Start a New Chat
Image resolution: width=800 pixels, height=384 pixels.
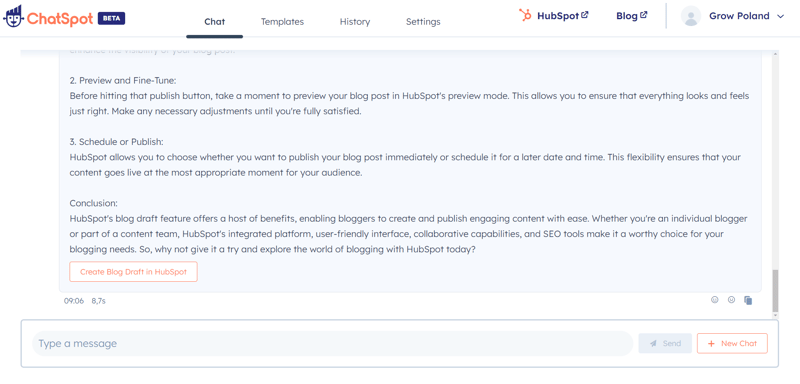pyautogui.click(x=732, y=343)
